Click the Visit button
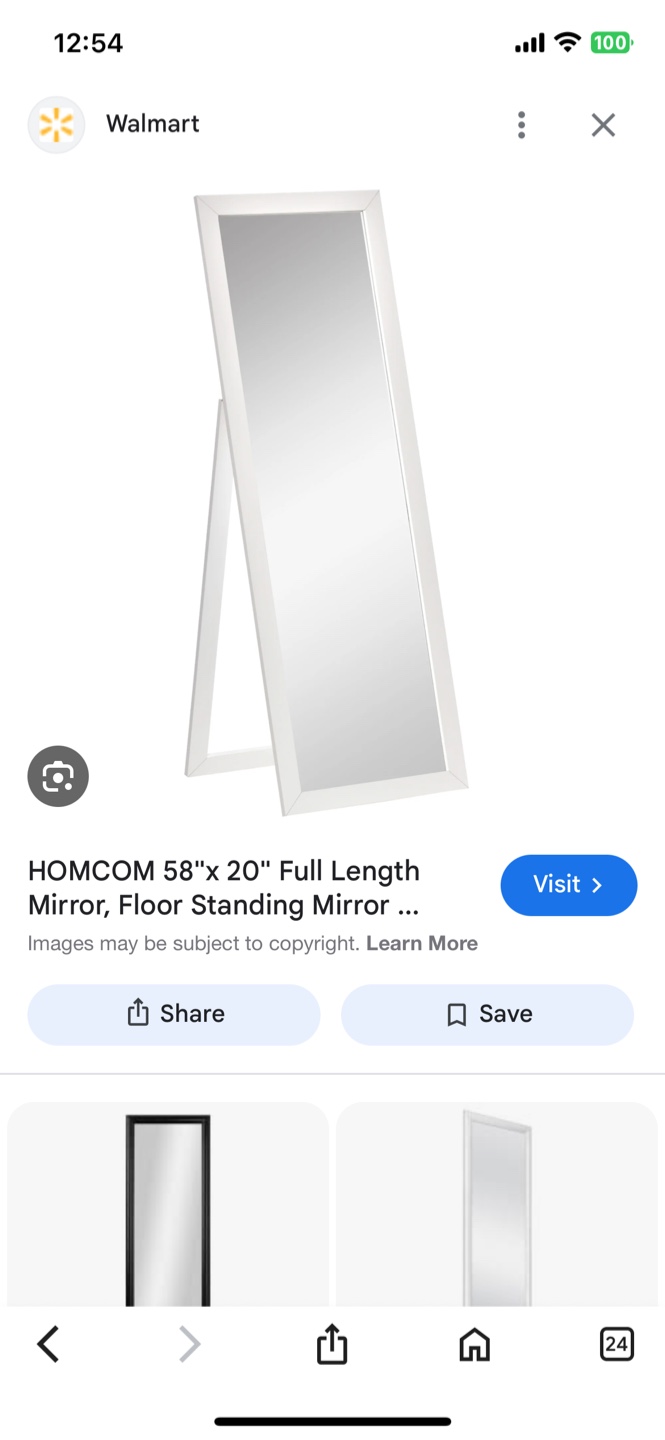665x1440 pixels. 569,885
